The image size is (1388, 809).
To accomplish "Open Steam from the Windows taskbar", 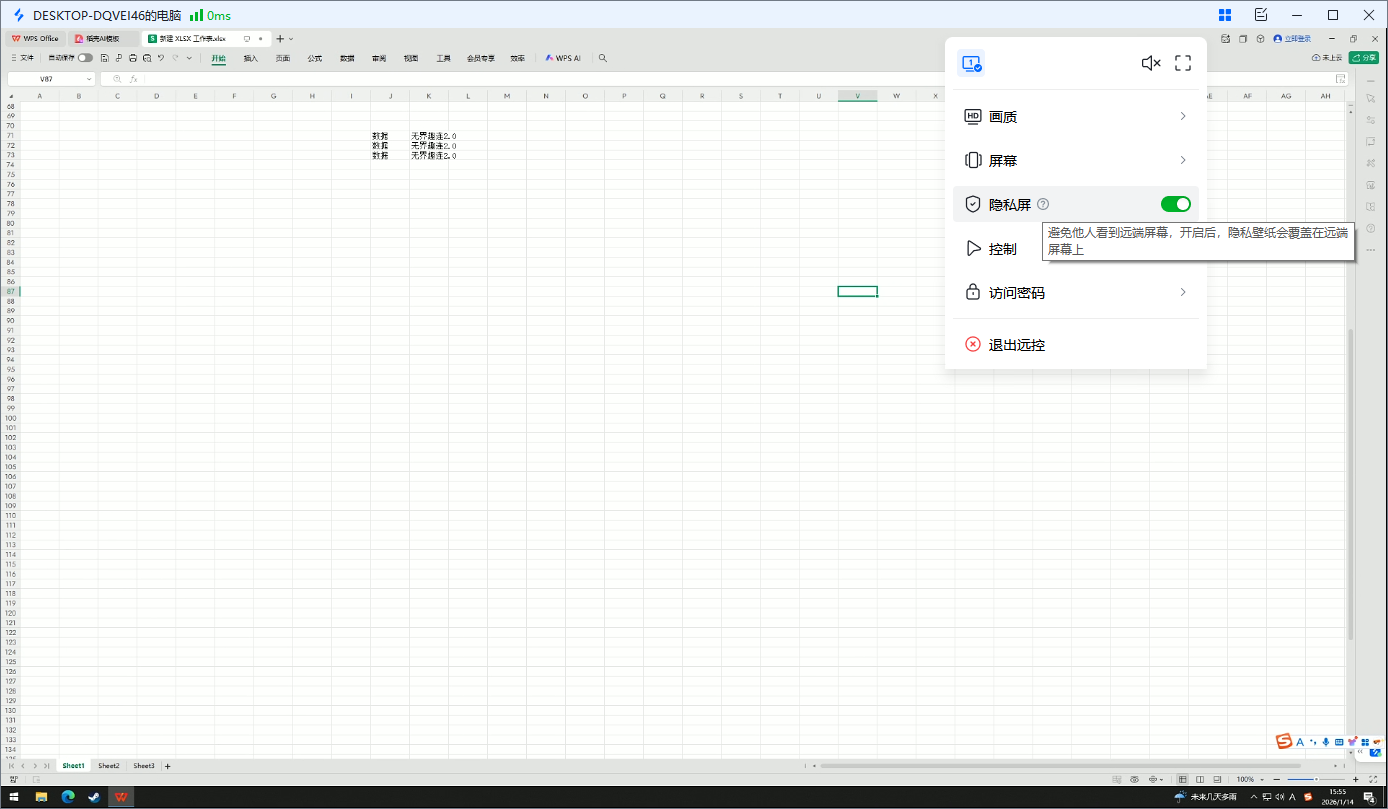I will click(x=94, y=797).
